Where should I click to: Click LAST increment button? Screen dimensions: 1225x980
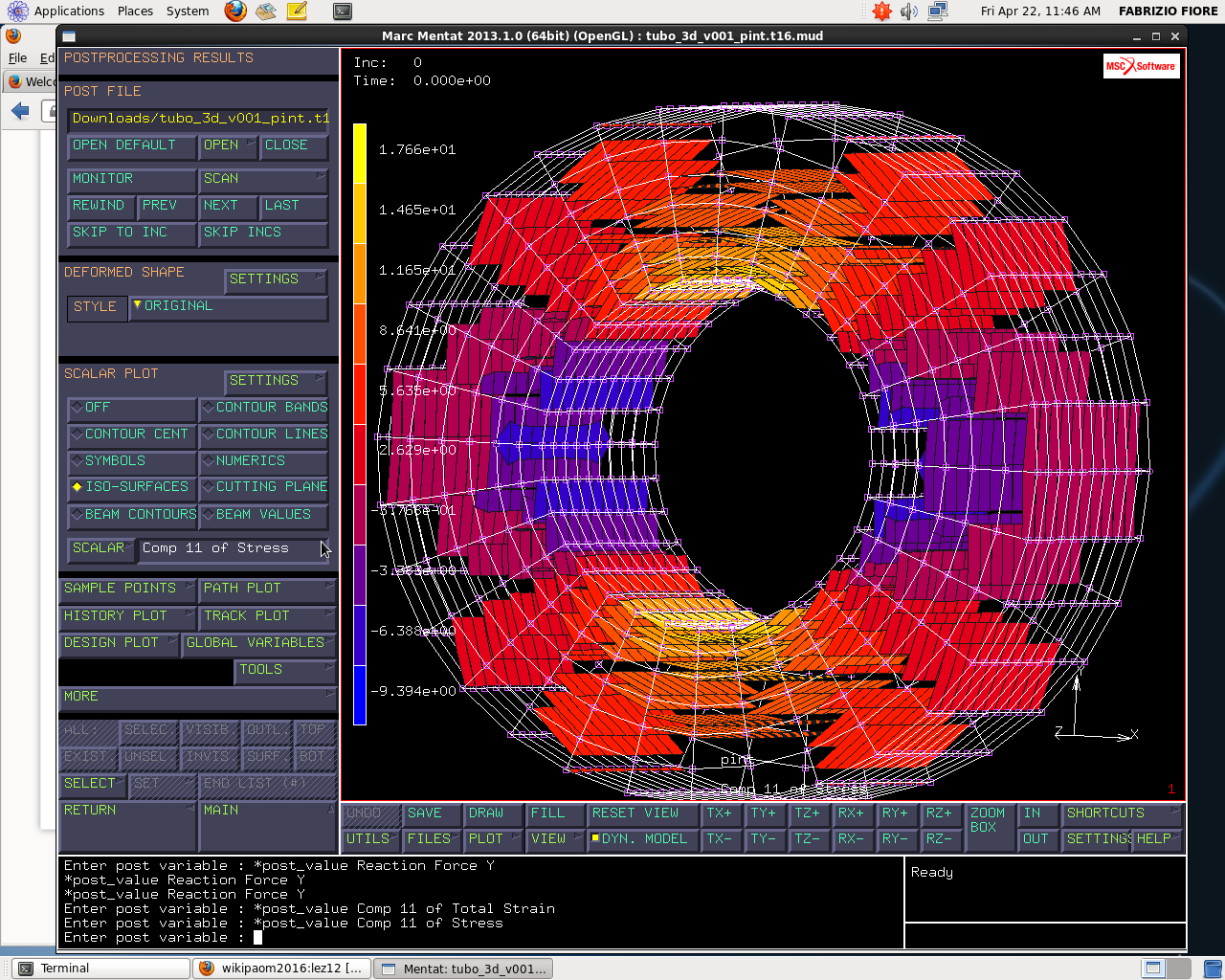pos(294,206)
